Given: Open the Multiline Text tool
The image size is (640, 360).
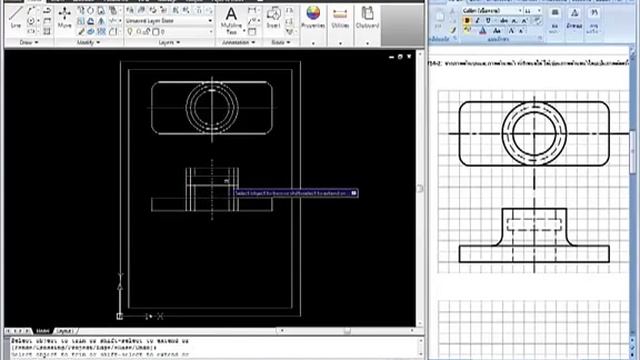Looking at the screenshot, I should [231, 19].
